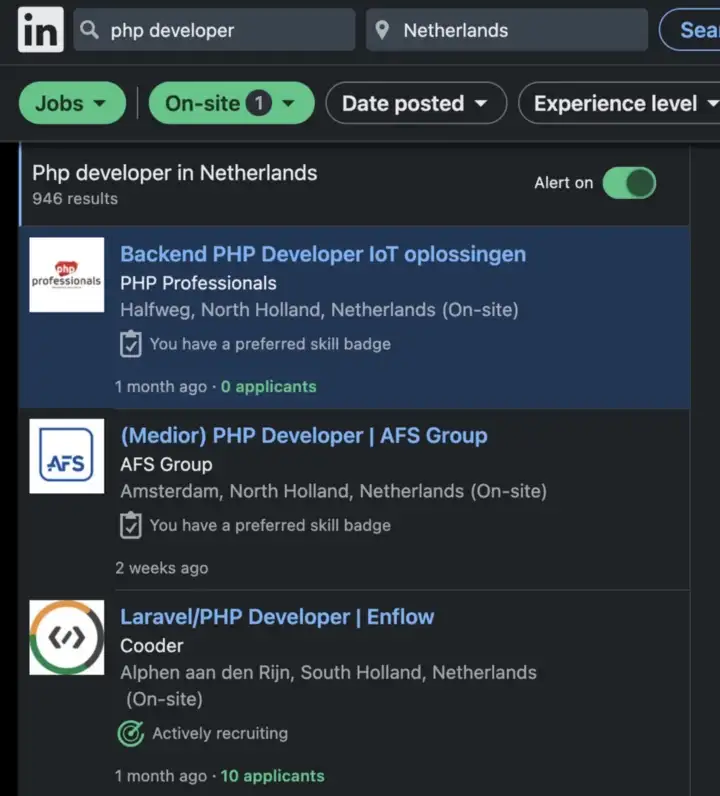Image resolution: width=720 pixels, height=796 pixels.
Task: Open LinkedIn home via logo
Action: tap(41, 29)
